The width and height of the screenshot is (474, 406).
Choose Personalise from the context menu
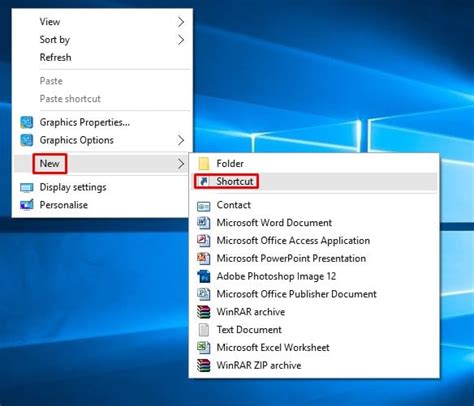pyautogui.click(x=102, y=205)
